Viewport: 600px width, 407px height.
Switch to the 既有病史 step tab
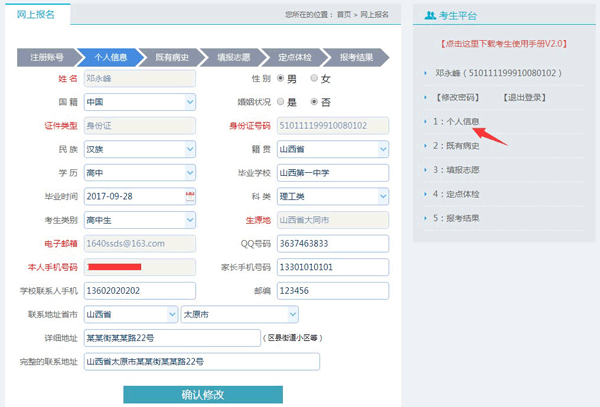pyautogui.click(x=178, y=57)
